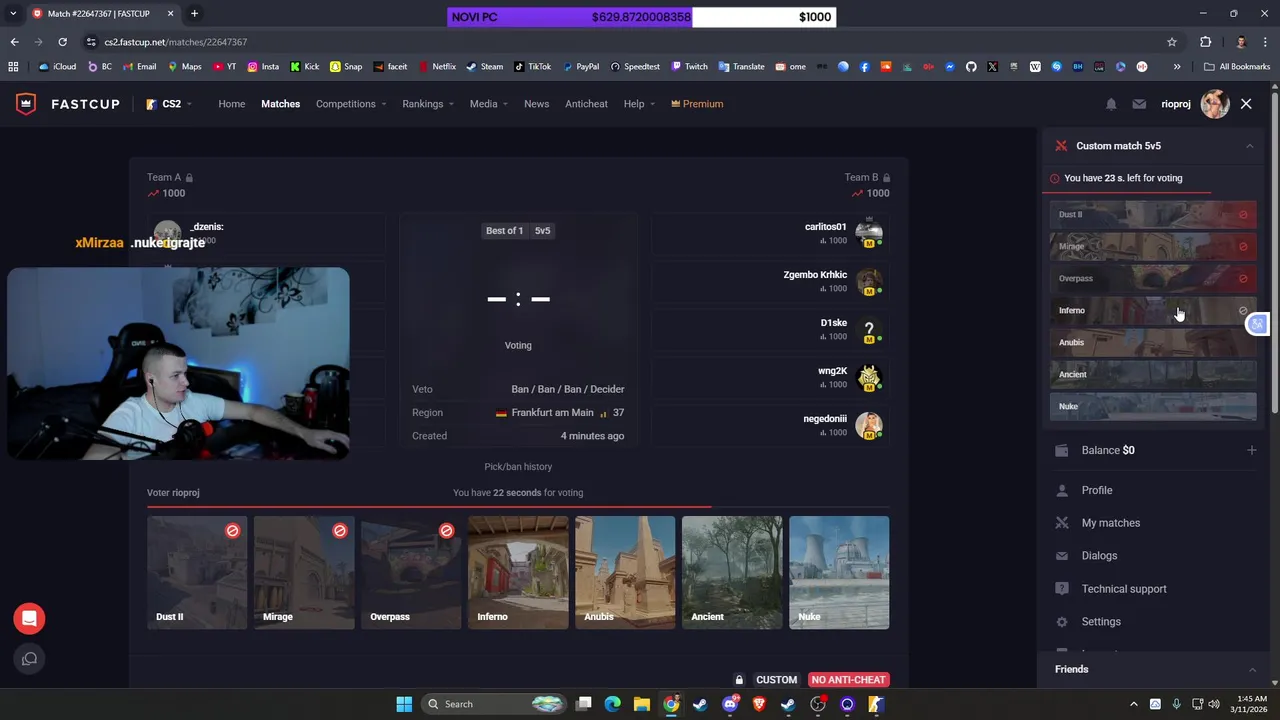Open the Steam bookmark

pos(484,67)
